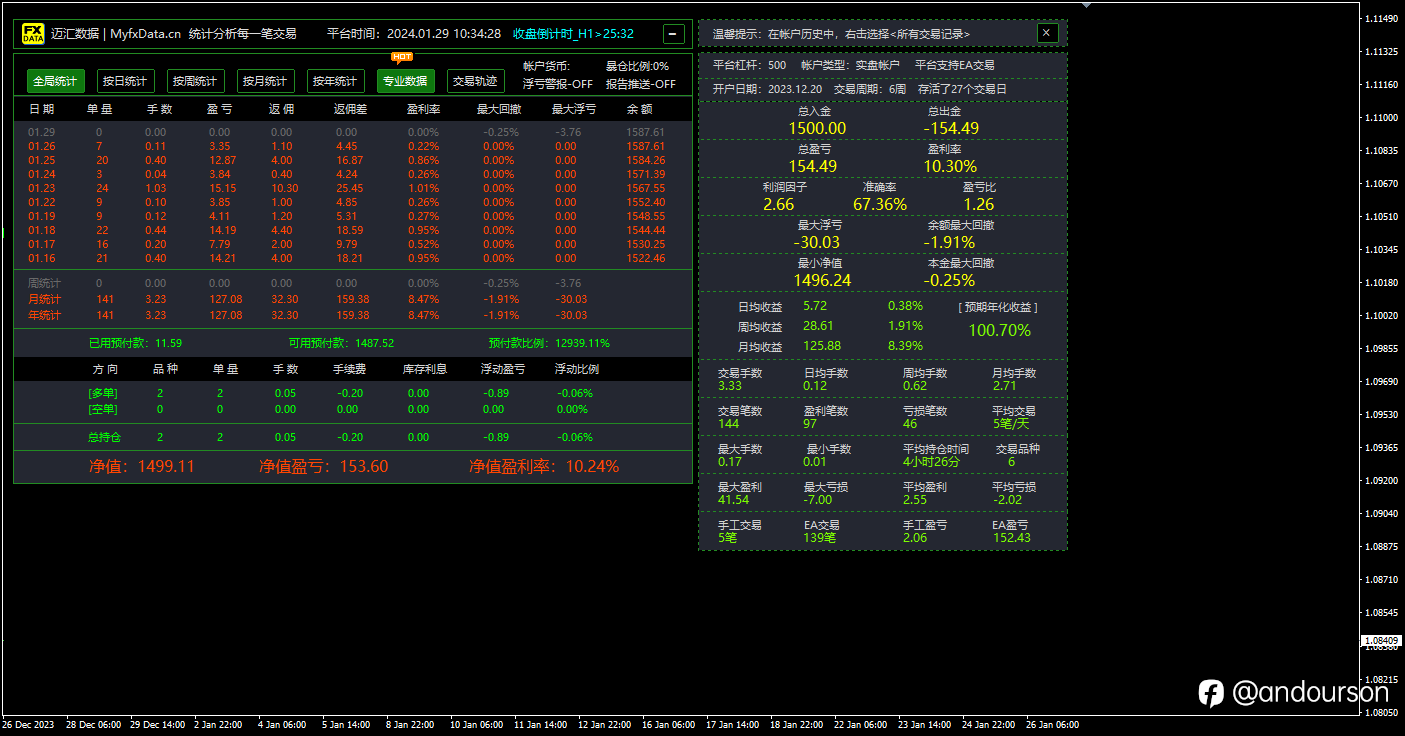Click the EA盈亏 152.43 value
Viewport: 1405px width, 736px height.
pyautogui.click(x=1011, y=538)
